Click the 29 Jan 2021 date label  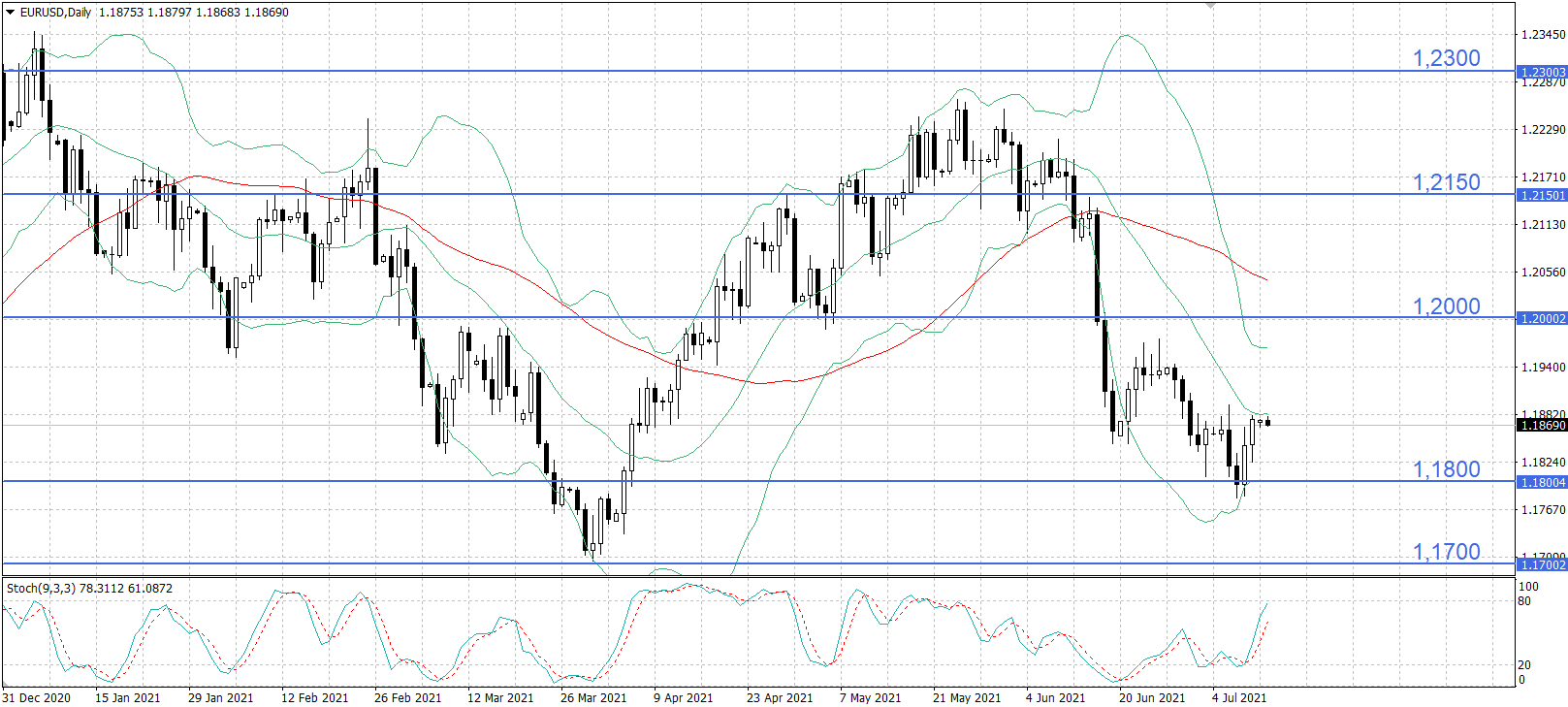coord(221,697)
